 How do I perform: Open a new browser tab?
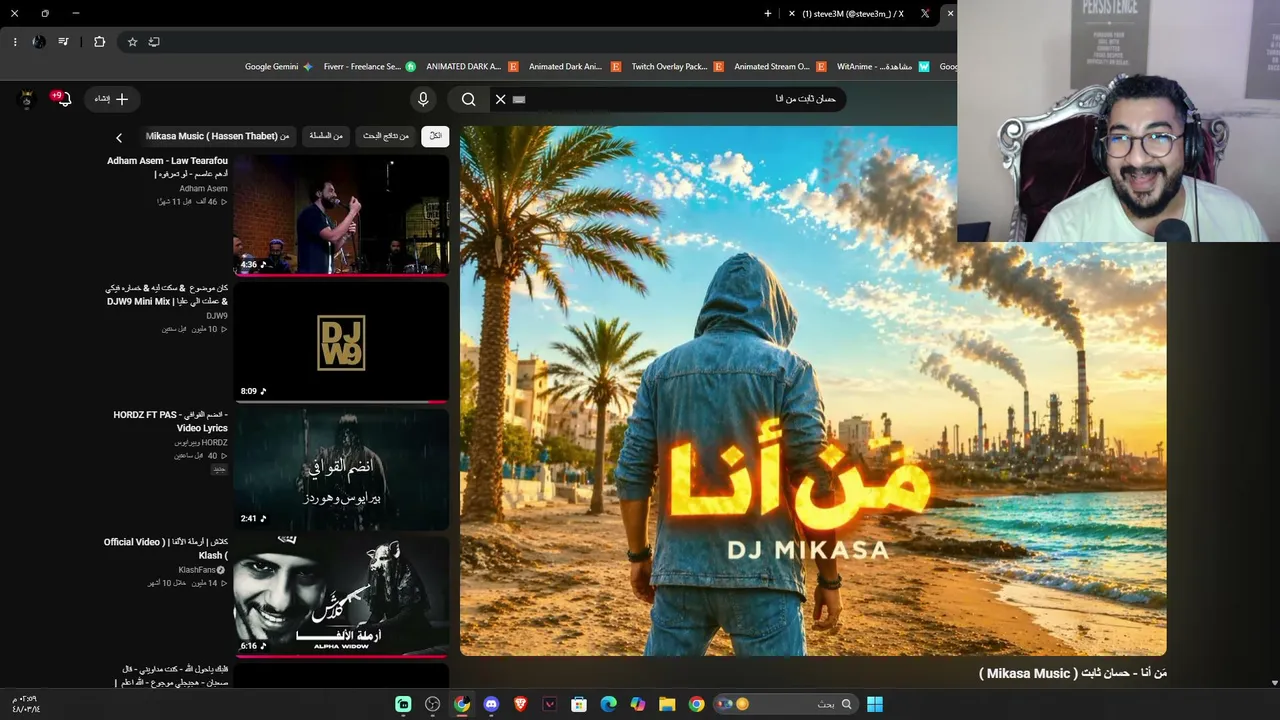[x=768, y=14]
